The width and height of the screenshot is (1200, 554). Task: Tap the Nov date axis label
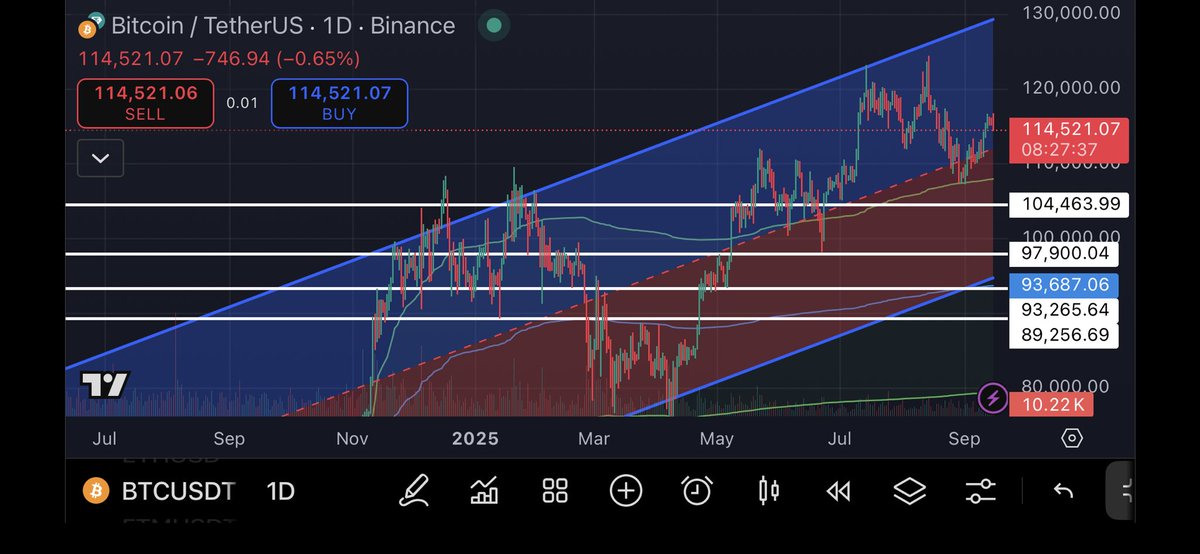(352, 438)
